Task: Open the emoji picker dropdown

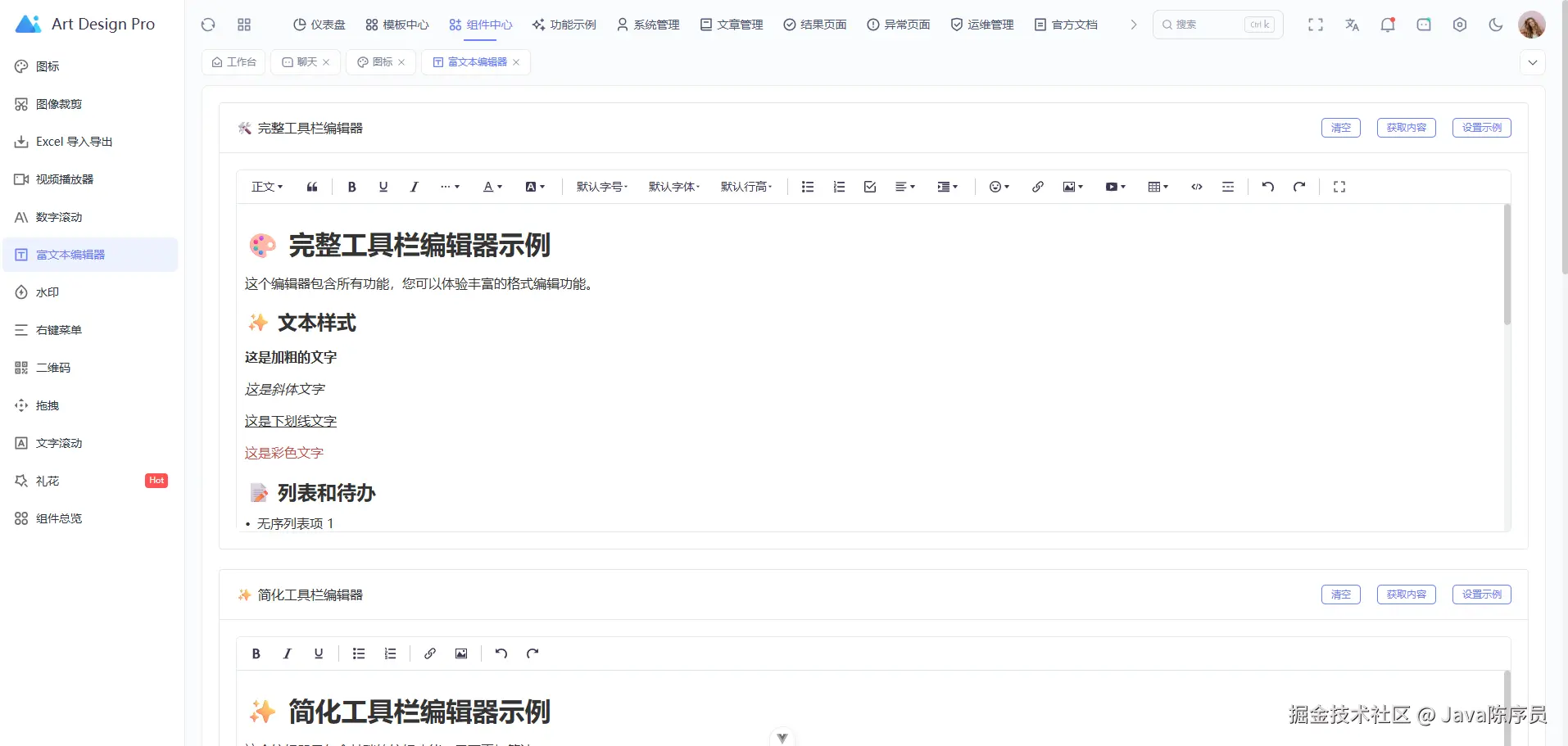Action: point(999,187)
